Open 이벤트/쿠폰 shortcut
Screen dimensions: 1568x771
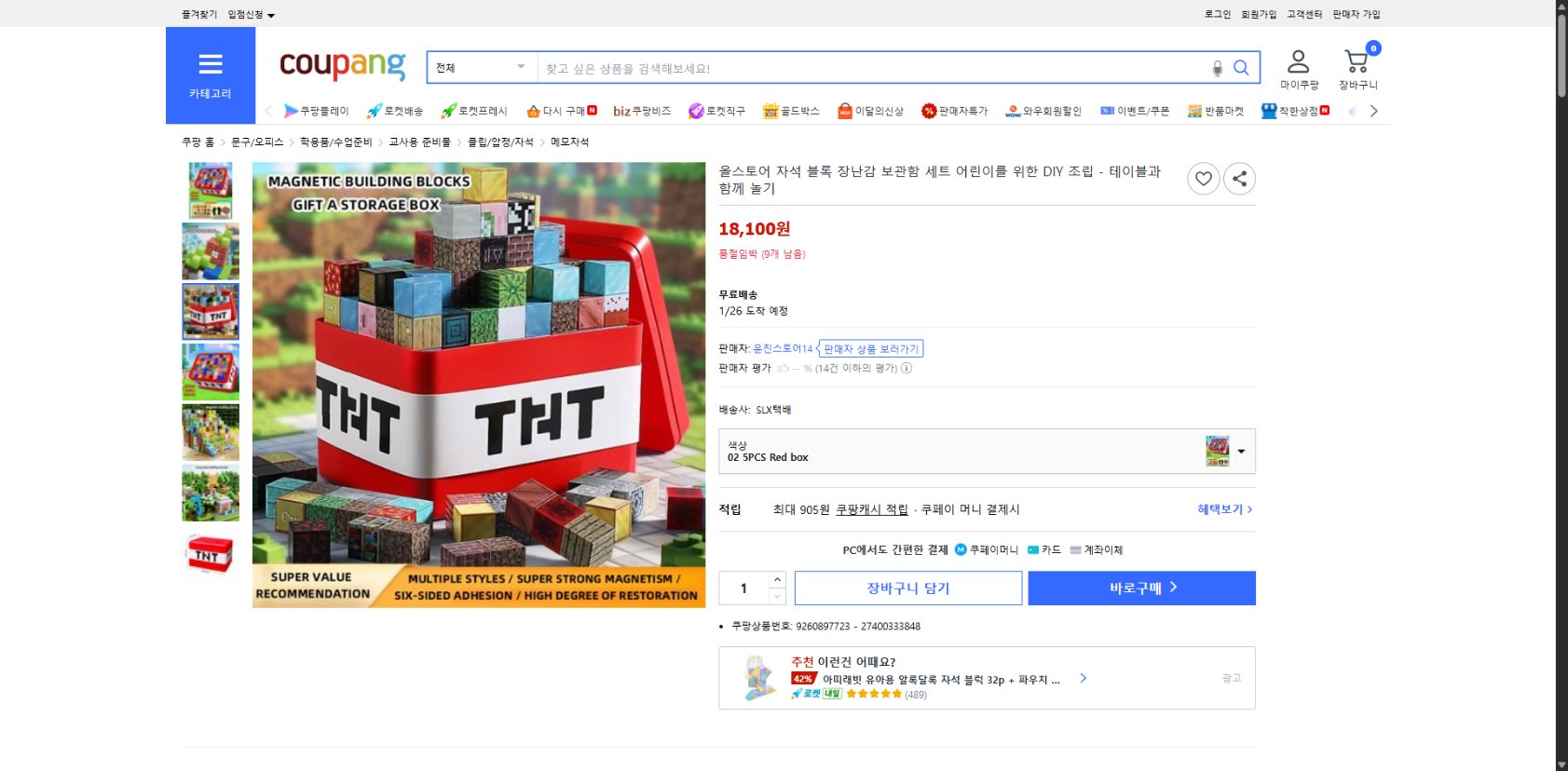pos(1135,111)
